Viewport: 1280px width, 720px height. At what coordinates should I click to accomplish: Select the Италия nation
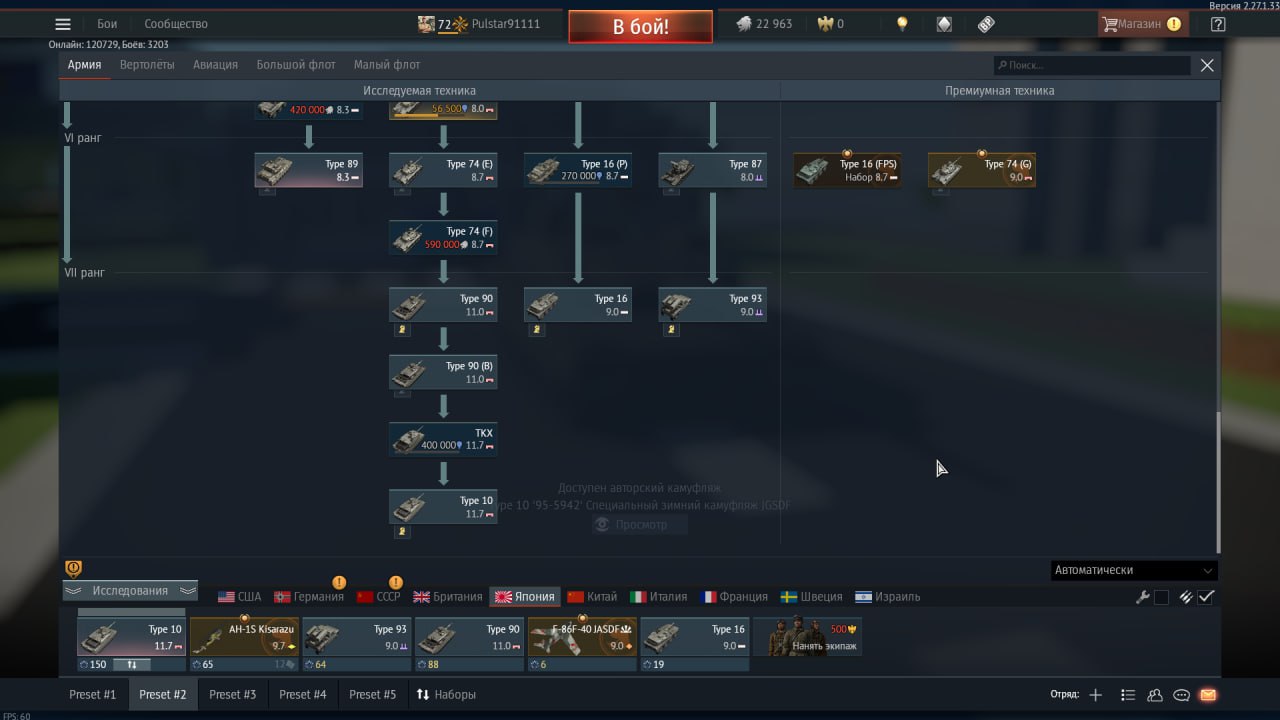(659, 597)
